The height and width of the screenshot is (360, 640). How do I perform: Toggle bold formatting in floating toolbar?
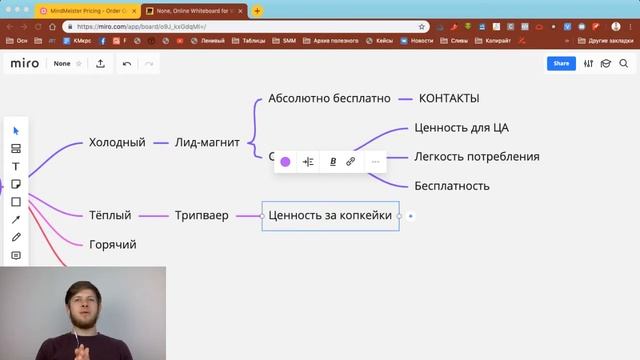point(333,162)
